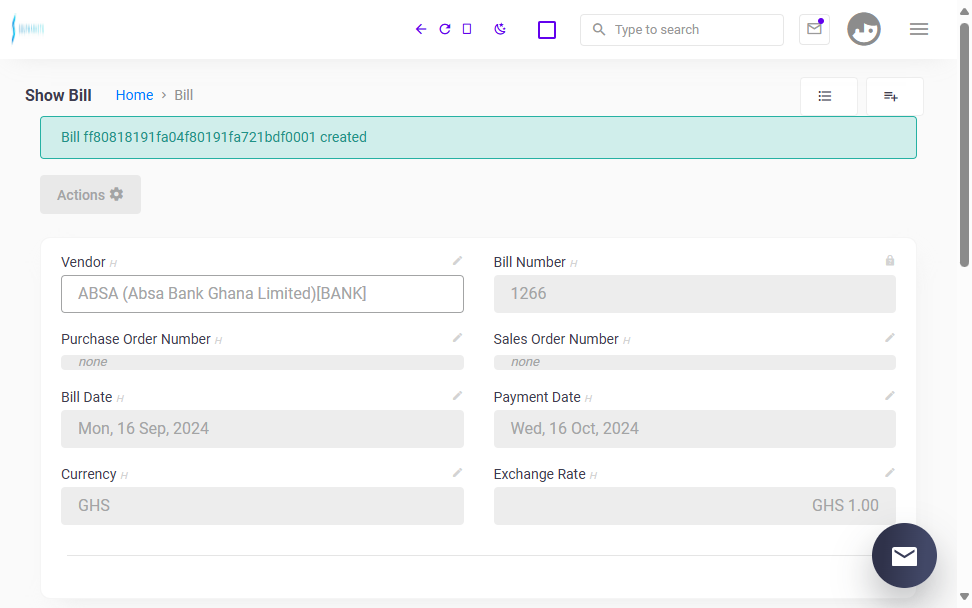Click the refresh icon in header
This screenshot has width=972, height=608.
(444, 29)
